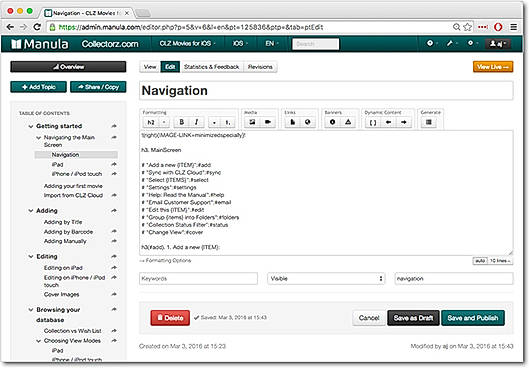The image size is (529, 368).
Task: Open the Visible visibility dropdown
Action: pos(326,279)
